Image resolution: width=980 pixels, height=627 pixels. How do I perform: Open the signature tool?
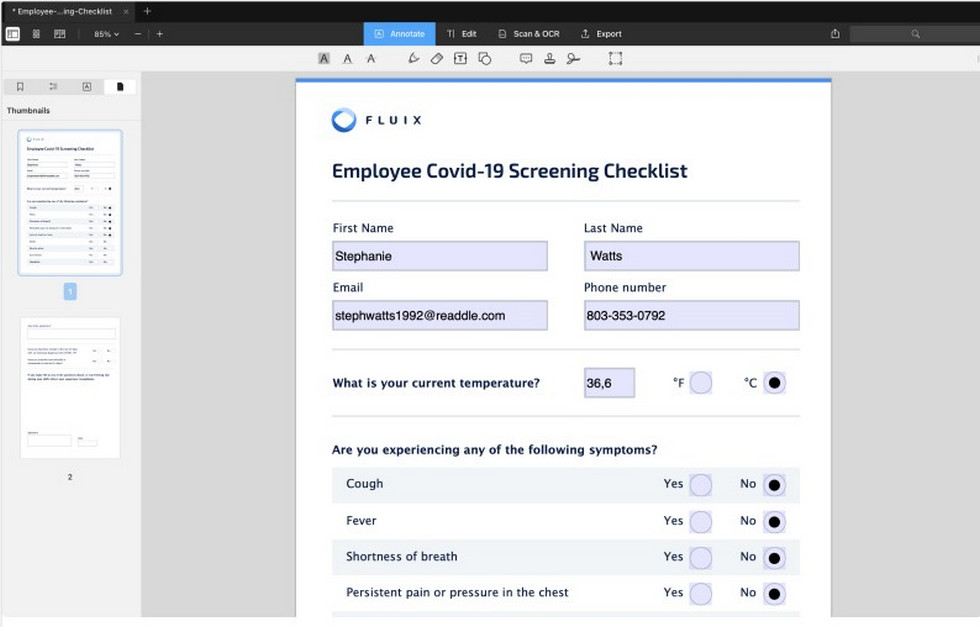click(x=573, y=59)
